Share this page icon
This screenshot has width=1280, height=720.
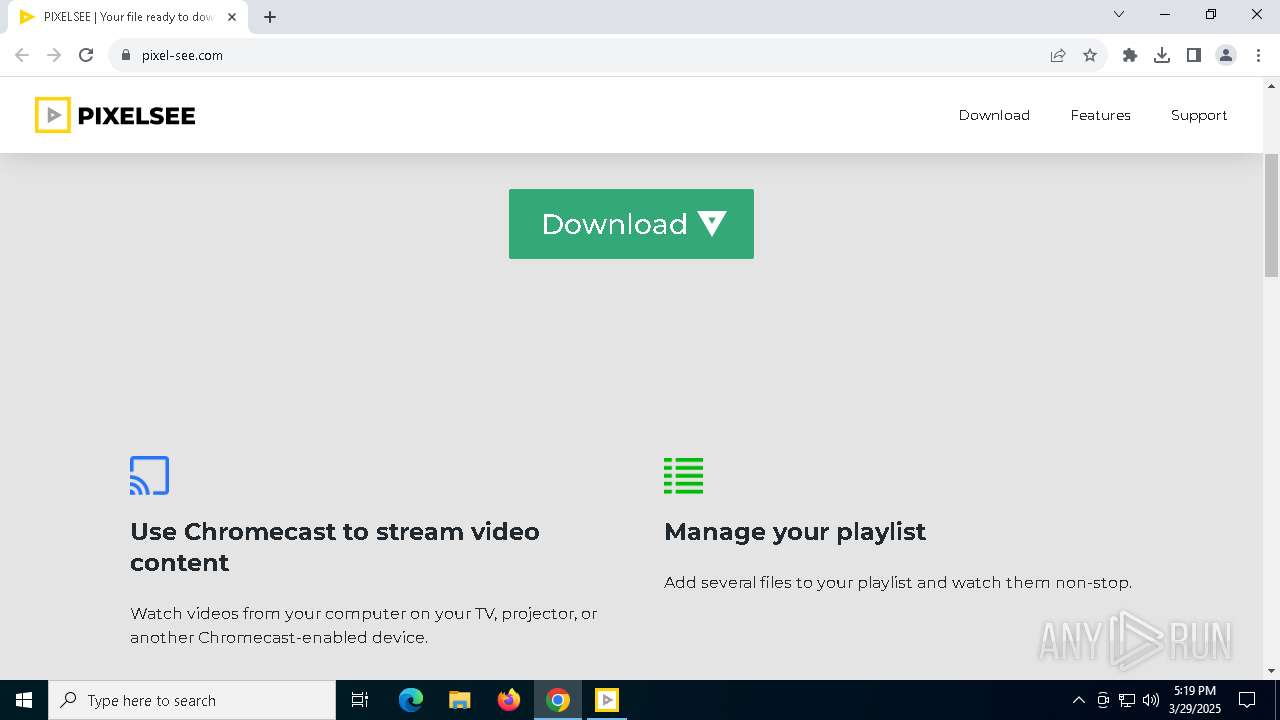[x=1058, y=55]
